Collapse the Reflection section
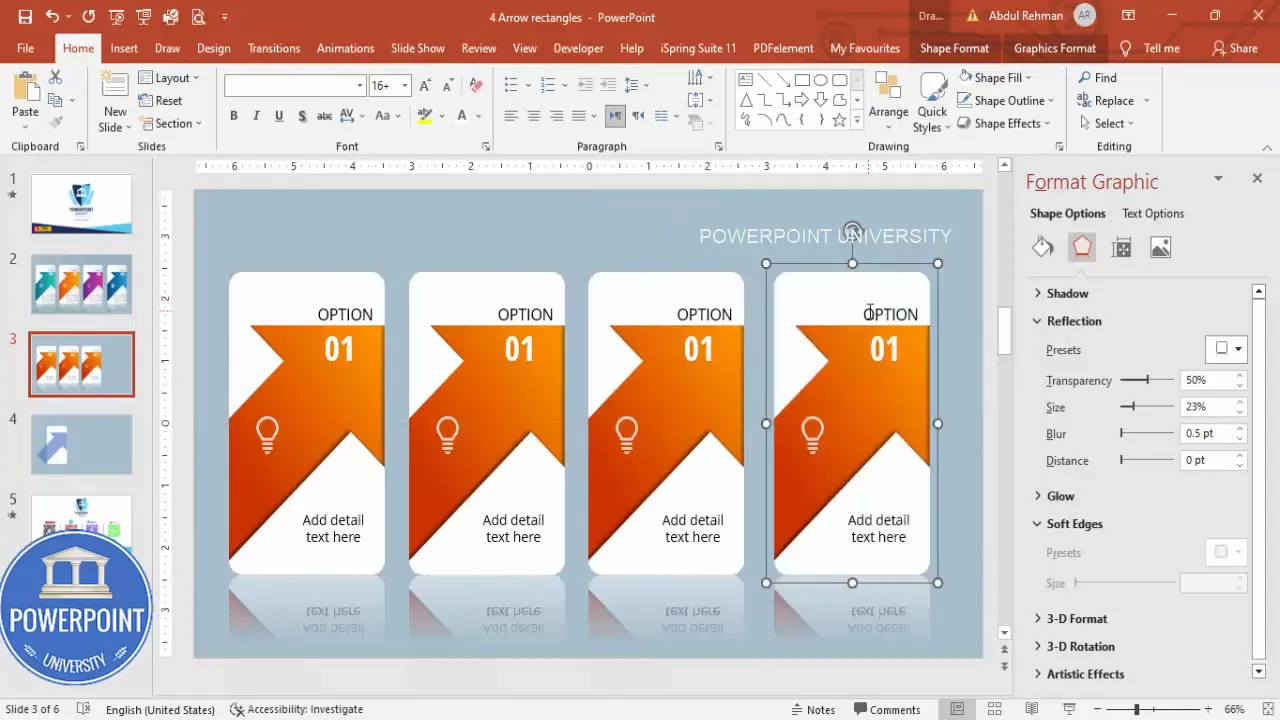 point(1067,321)
